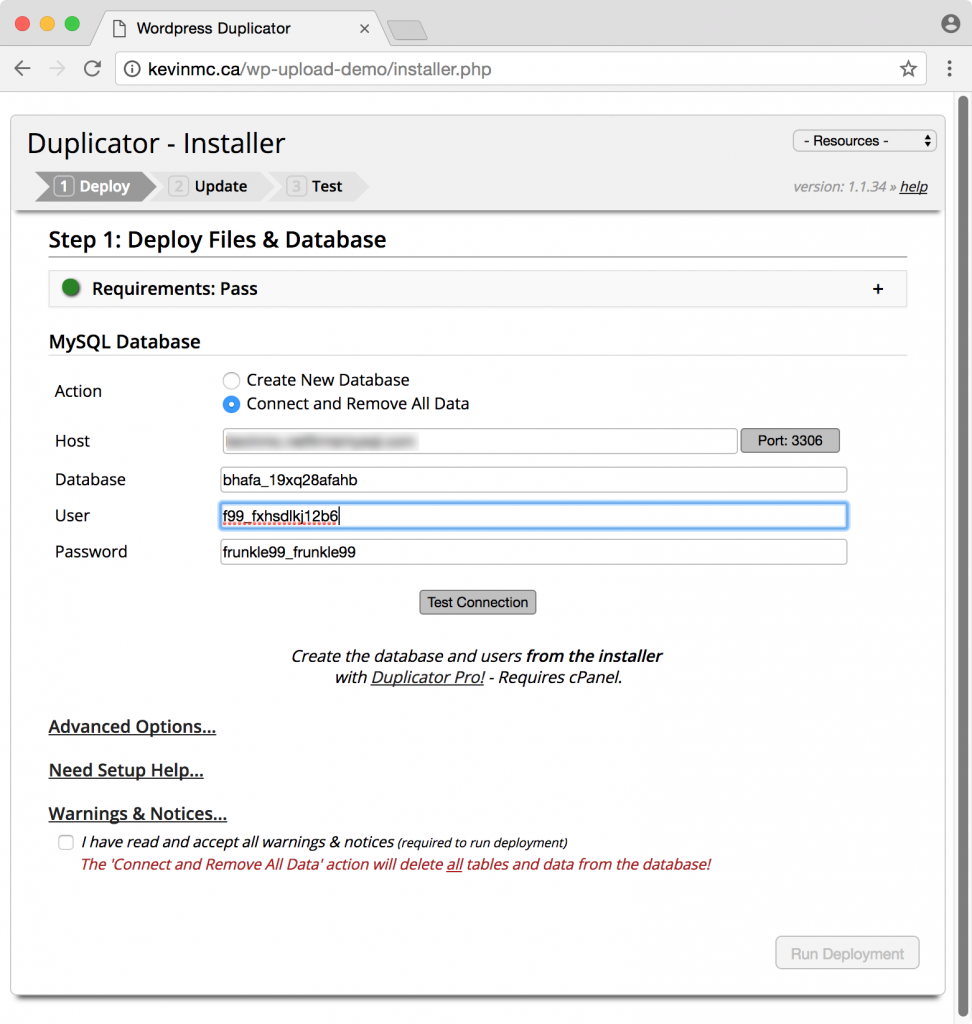The width and height of the screenshot is (972, 1024).
Task: Click the 'MySQL Database' section heading
Action: [125, 342]
